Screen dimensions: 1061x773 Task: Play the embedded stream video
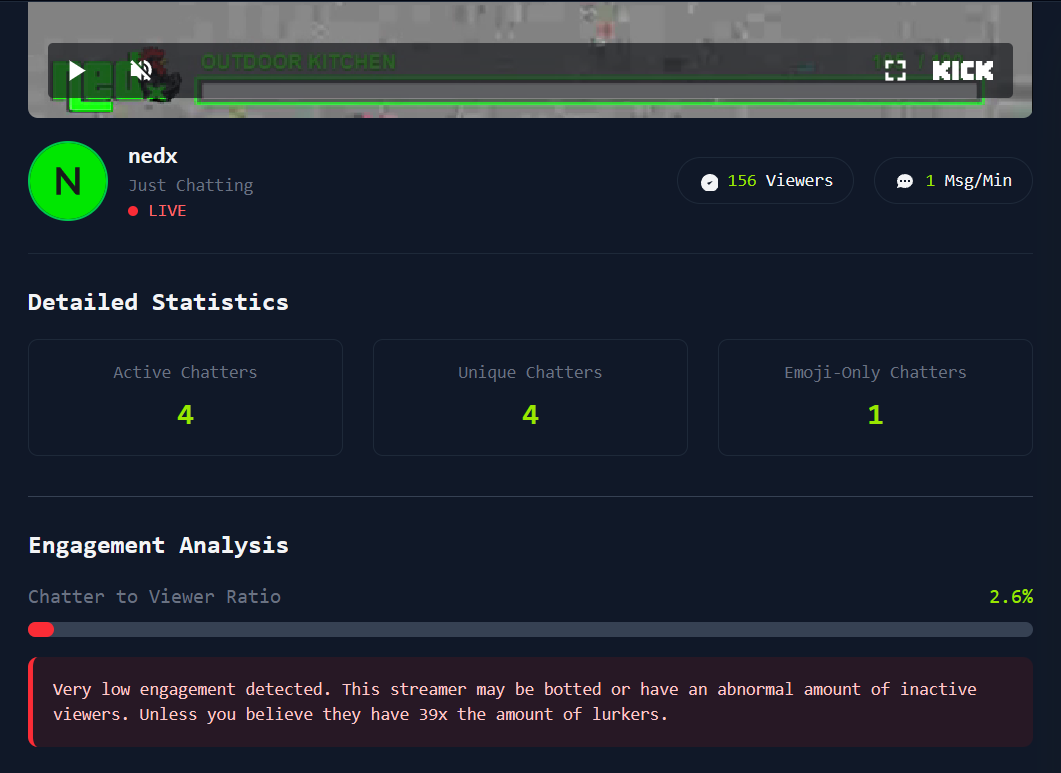77,70
